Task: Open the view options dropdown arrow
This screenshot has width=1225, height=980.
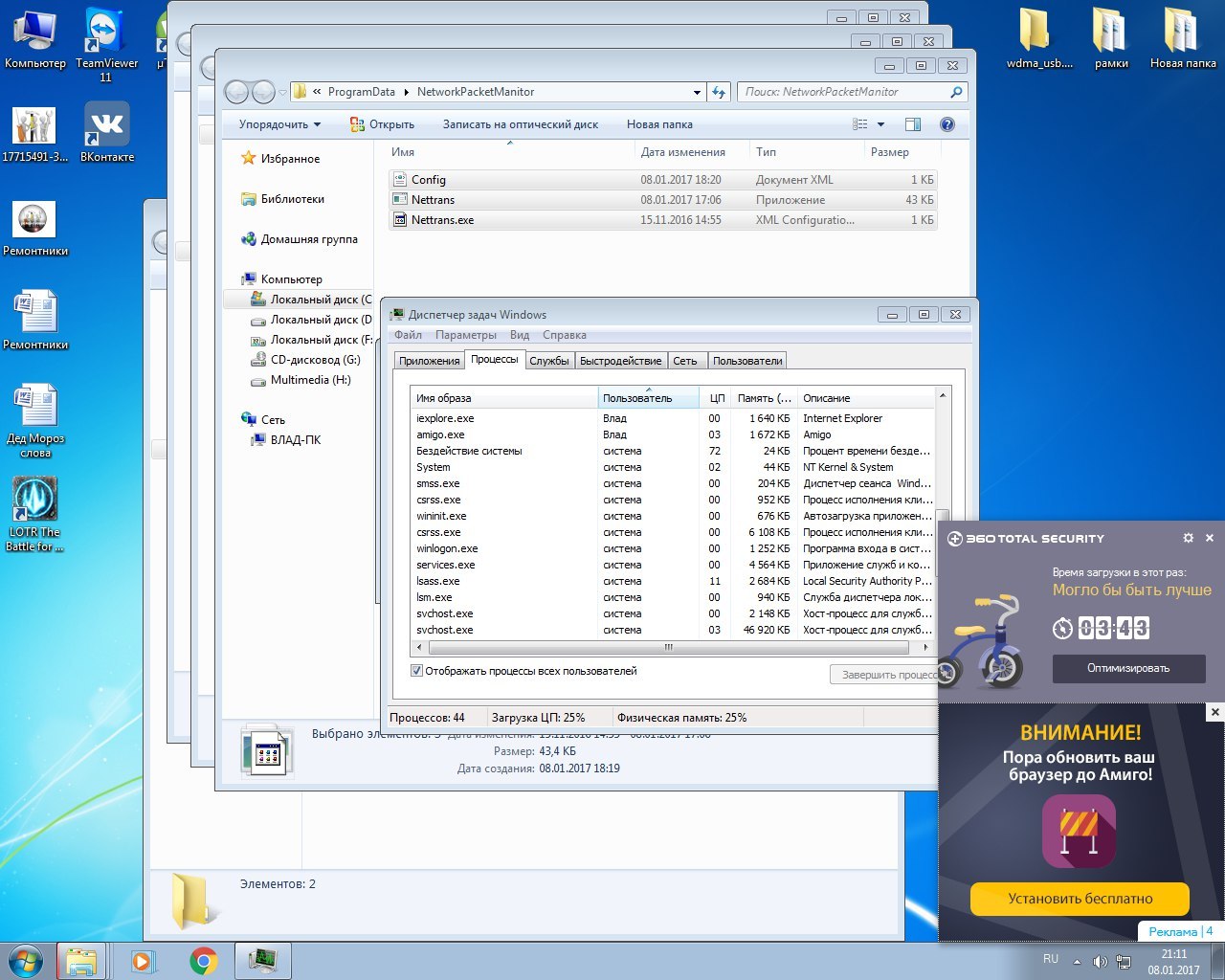Action: pos(881,124)
